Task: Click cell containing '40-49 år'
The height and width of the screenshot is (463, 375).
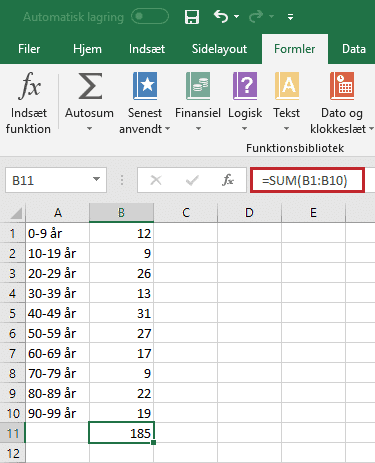Action: (57, 313)
